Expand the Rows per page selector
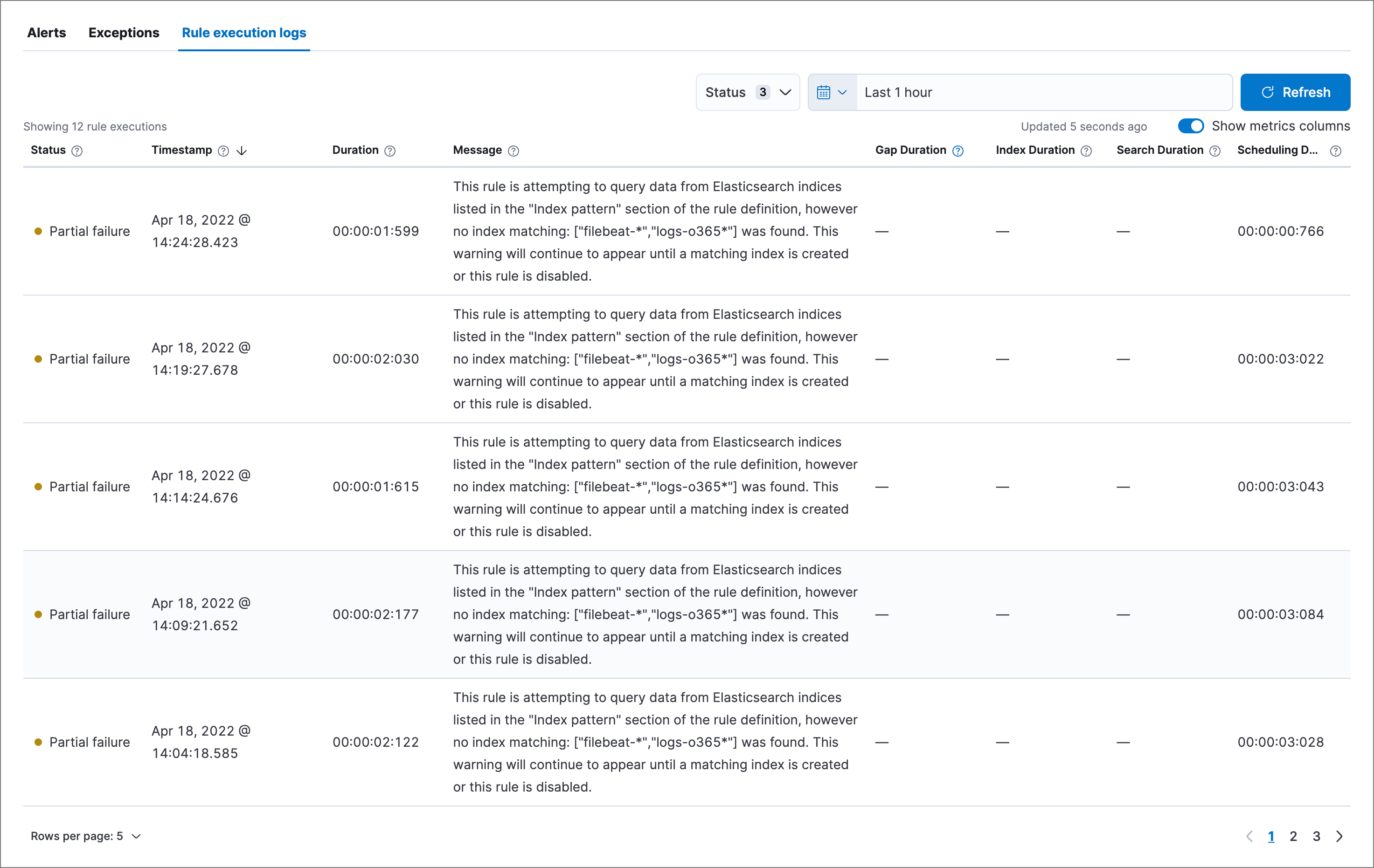This screenshot has height=868, width=1374. [x=86, y=836]
